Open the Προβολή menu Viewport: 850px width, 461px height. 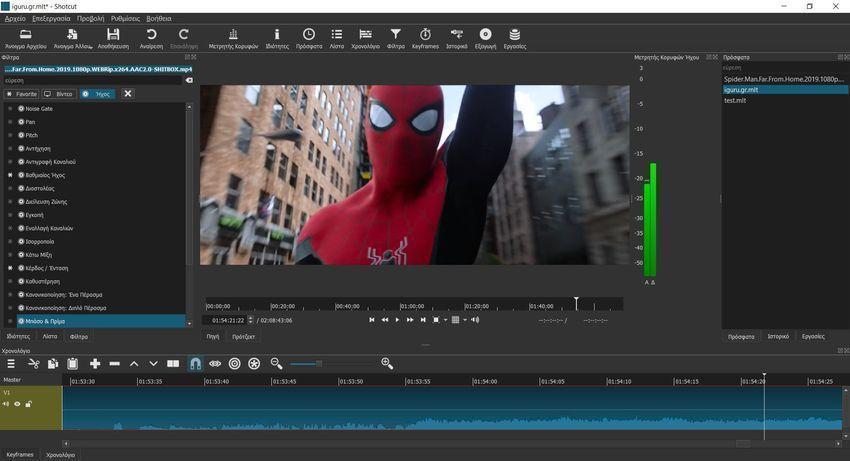91,18
